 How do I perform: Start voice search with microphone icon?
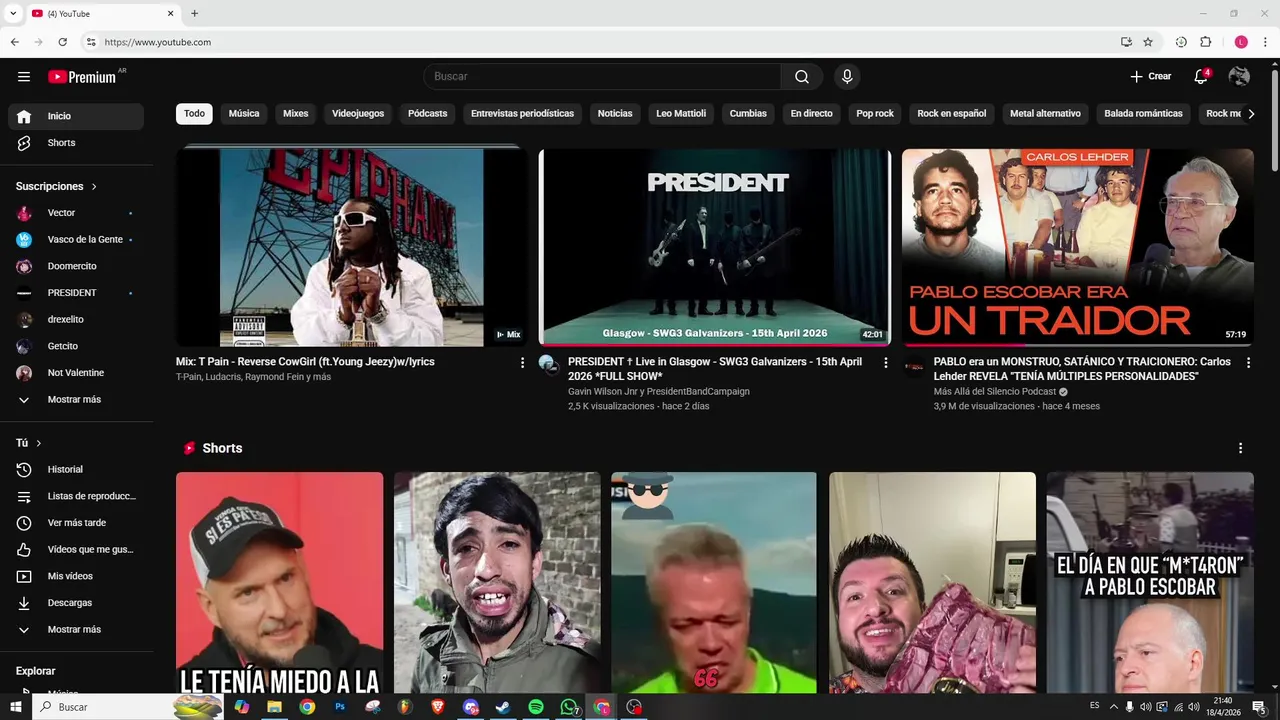[x=847, y=77]
